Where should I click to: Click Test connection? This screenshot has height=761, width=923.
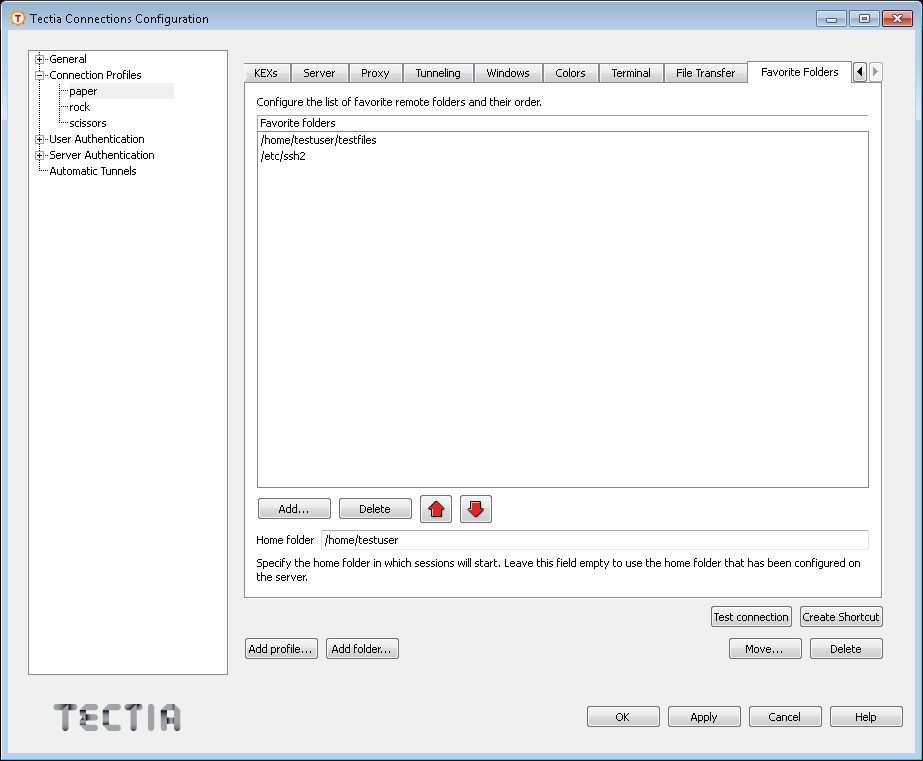pos(751,616)
